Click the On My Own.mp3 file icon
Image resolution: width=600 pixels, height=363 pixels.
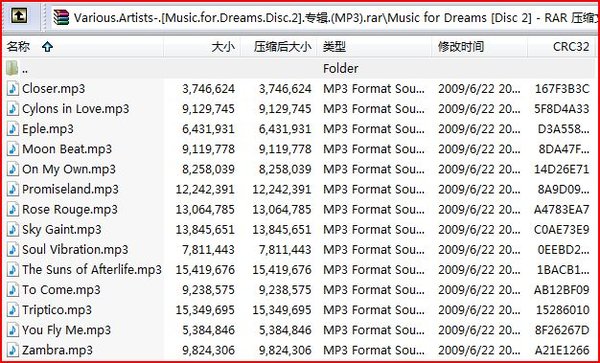click(x=13, y=169)
